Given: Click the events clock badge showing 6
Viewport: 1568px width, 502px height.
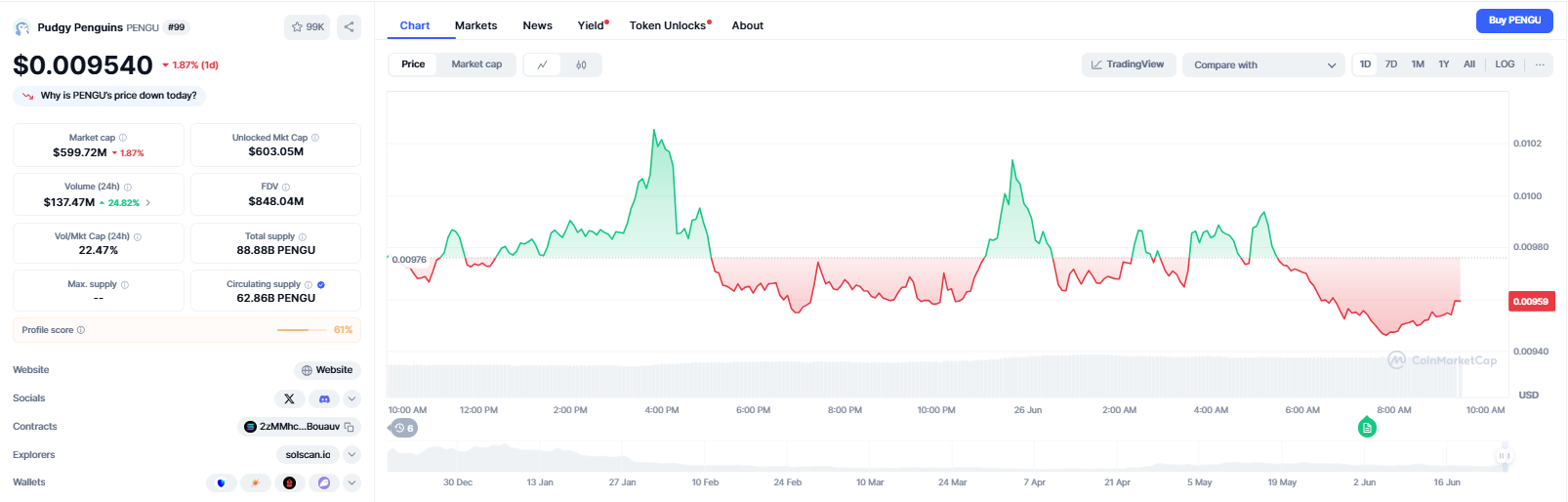Looking at the screenshot, I should (x=403, y=428).
